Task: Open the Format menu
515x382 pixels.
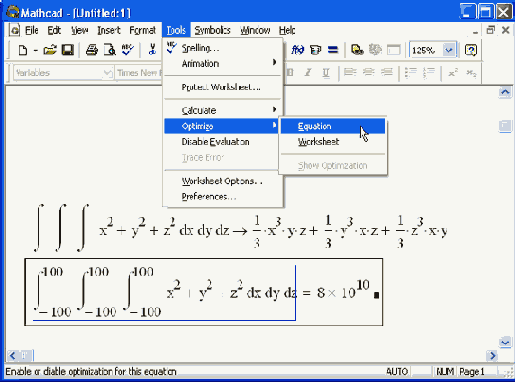Action: [x=143, y=30]
